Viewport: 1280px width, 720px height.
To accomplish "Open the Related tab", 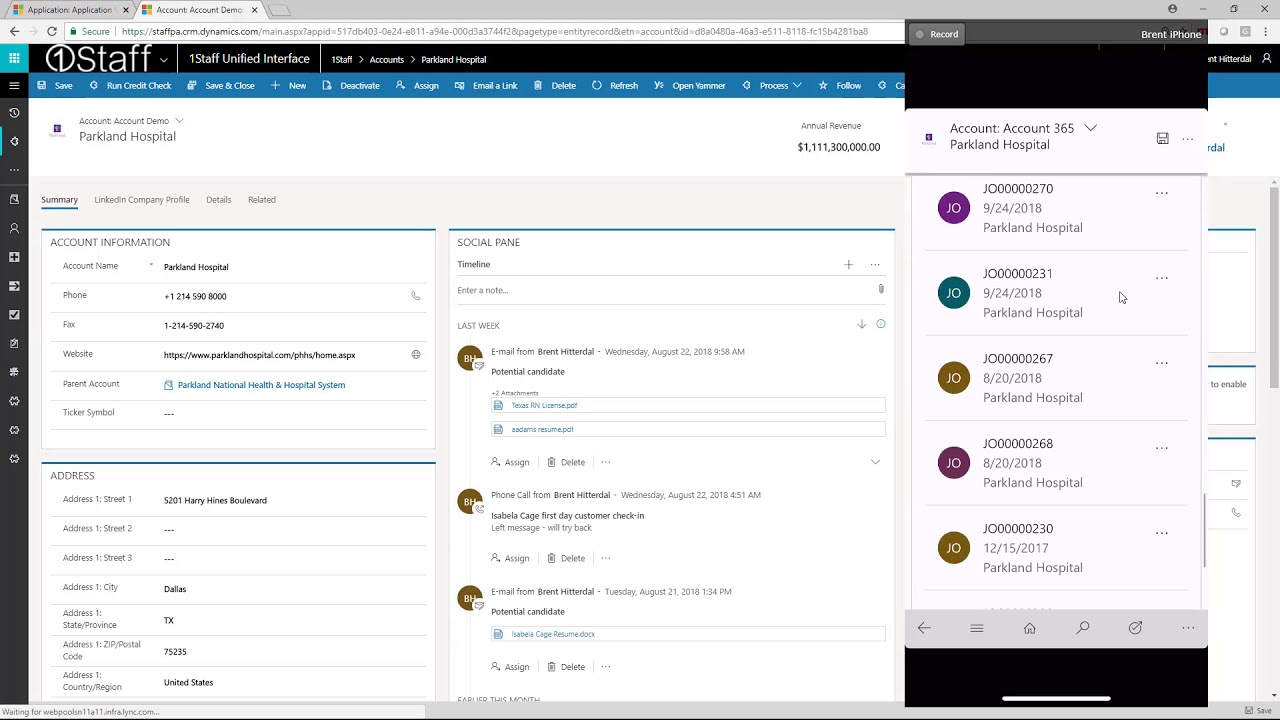I will click(x=262, y=200).
